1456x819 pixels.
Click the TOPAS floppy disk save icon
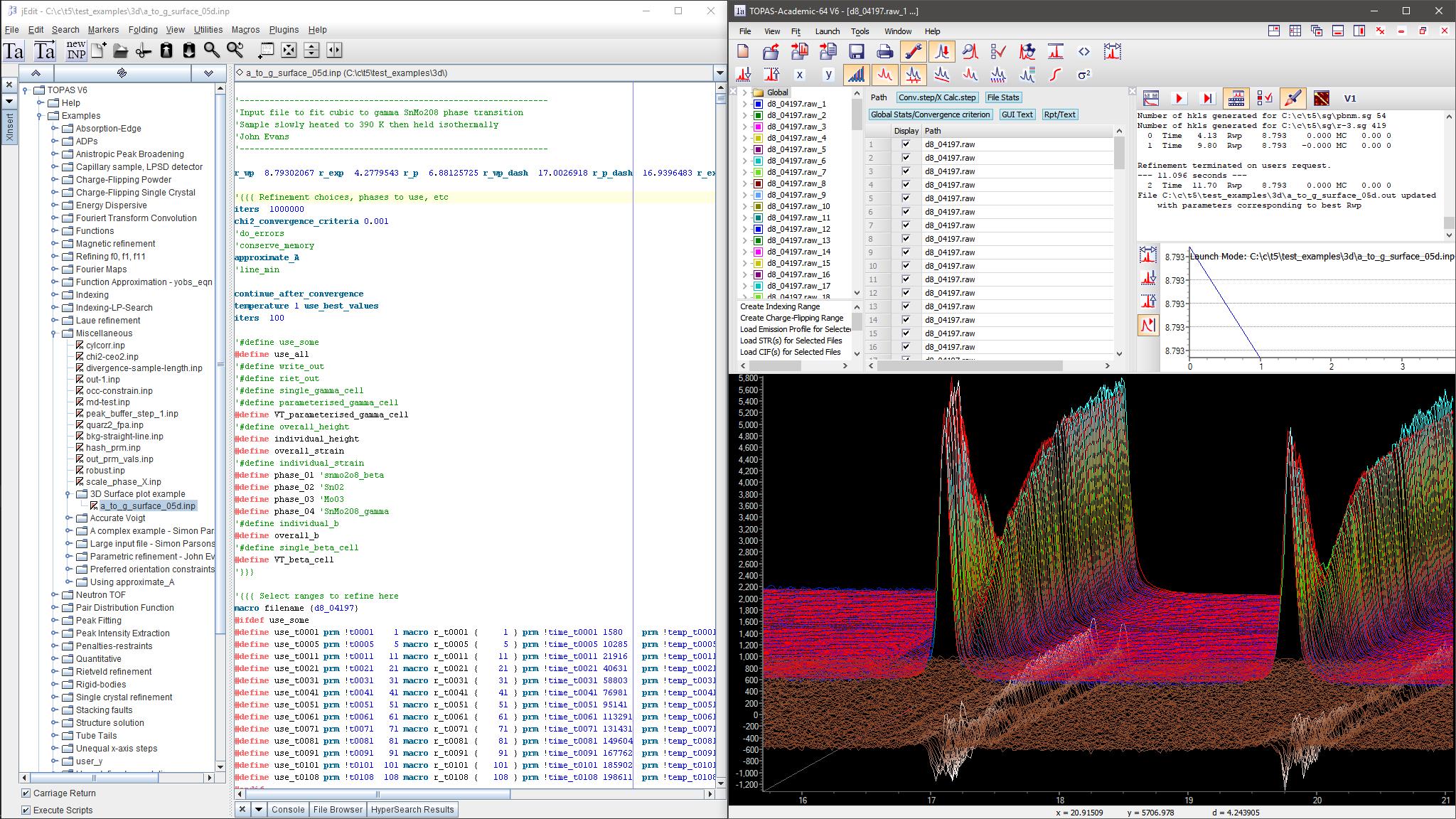tap(856, 51)
